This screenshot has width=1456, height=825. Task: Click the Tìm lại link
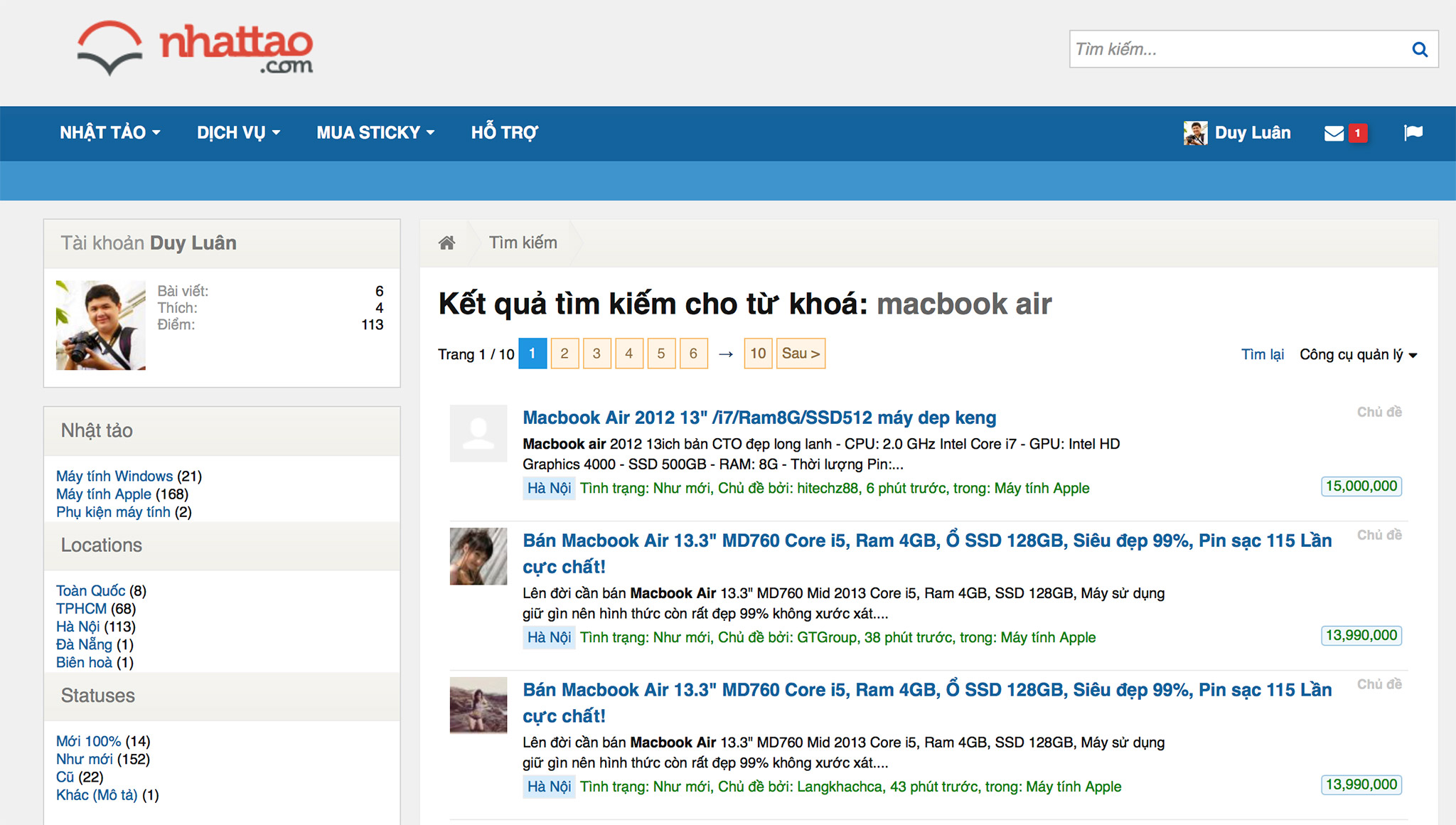(x=1263, y=354)
